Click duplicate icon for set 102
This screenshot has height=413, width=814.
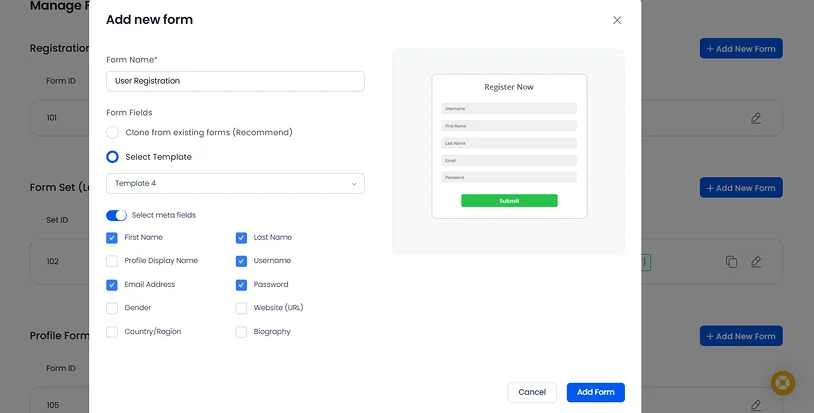(731, 262)
